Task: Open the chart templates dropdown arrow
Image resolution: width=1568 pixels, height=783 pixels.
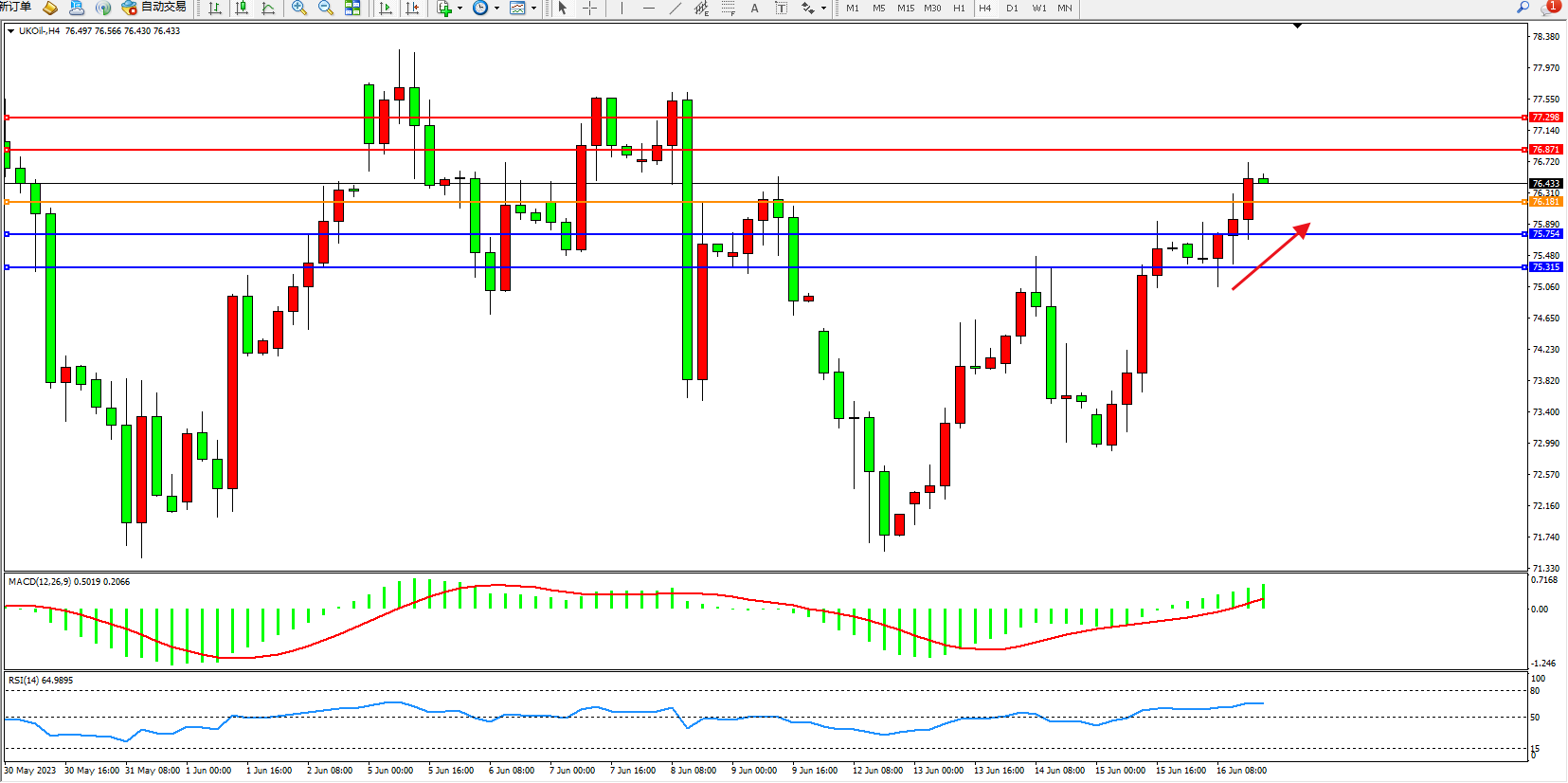Action: 534,9
